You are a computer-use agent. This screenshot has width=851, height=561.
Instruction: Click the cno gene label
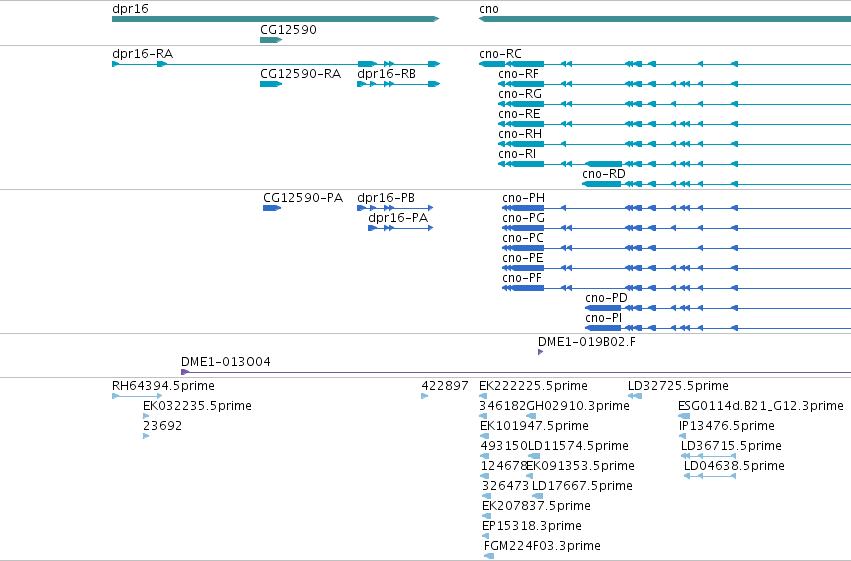point(488,9)
